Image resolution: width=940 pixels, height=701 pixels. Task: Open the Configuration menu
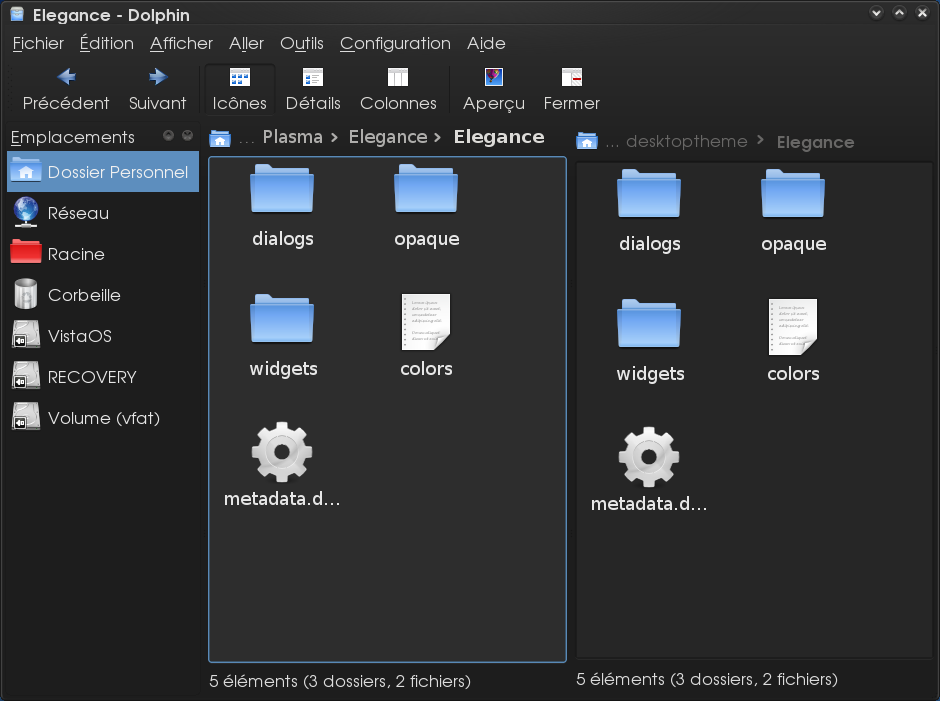coord(395,43)
